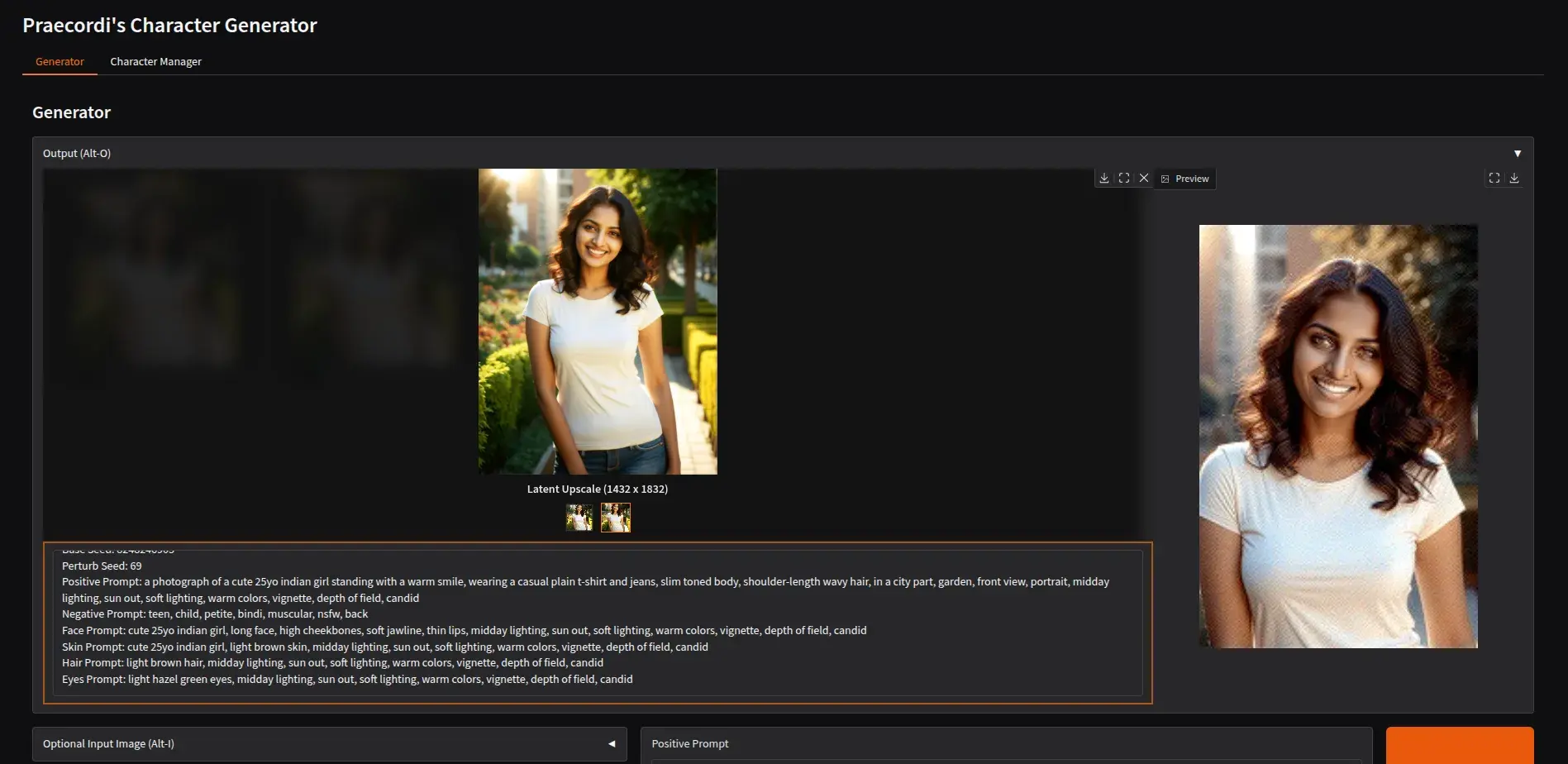Click the Preview portrait image

pyautogui.click(x=1338, y=436)
